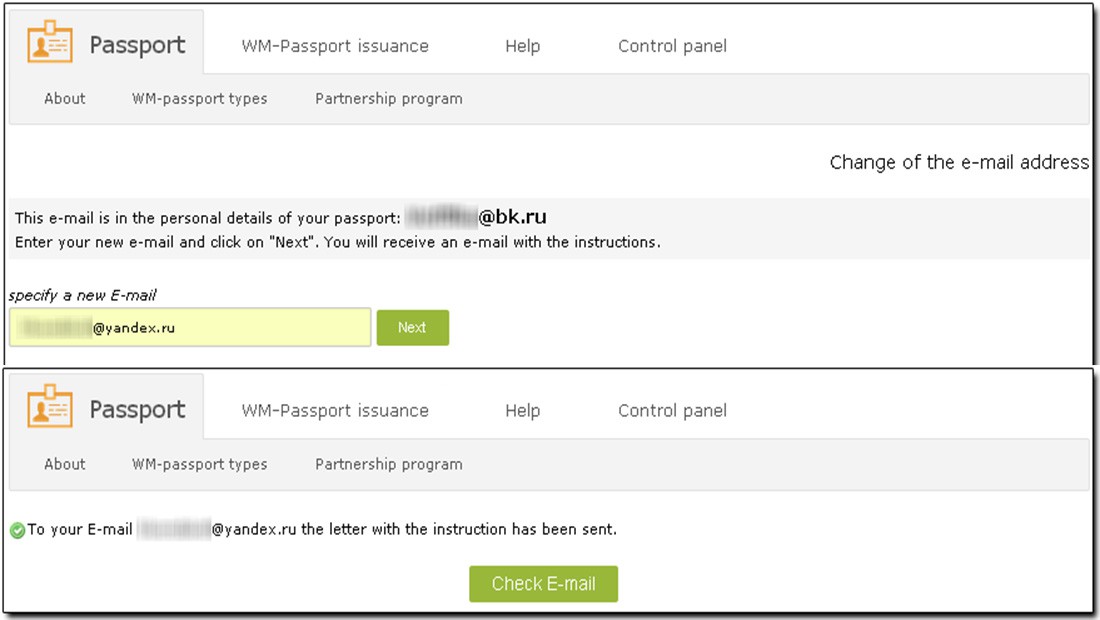Go to Help on the confirmation page
The image size is (1100, 620).
pyautogui.click(x=522, y=411)
